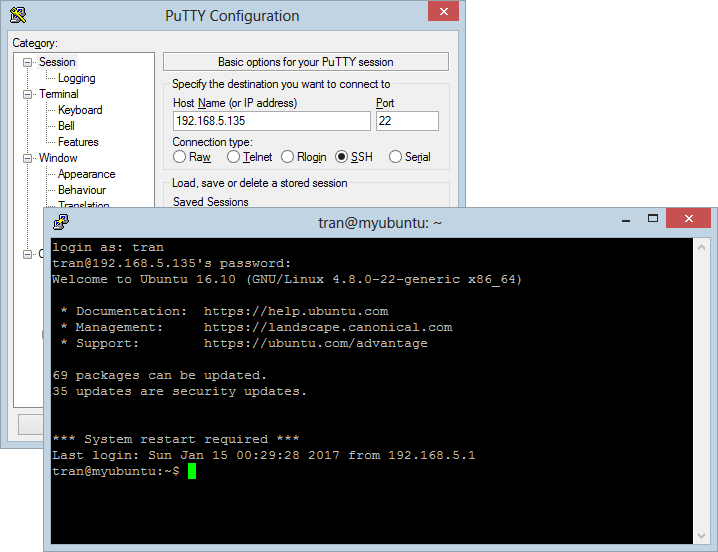Select Session in the category tree

tap(57, 62)
